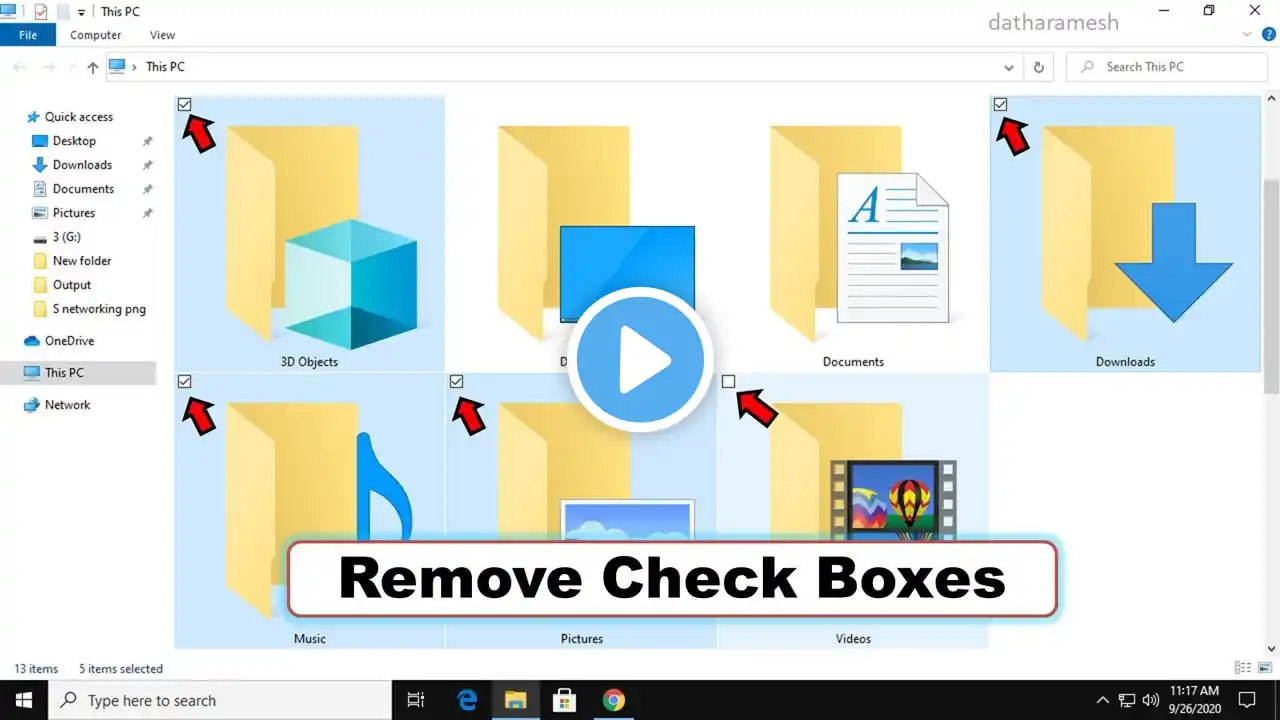1280x720 pixels.
Task: Expand the chevron before This PC breadcrumb
Action: point(135,67)
